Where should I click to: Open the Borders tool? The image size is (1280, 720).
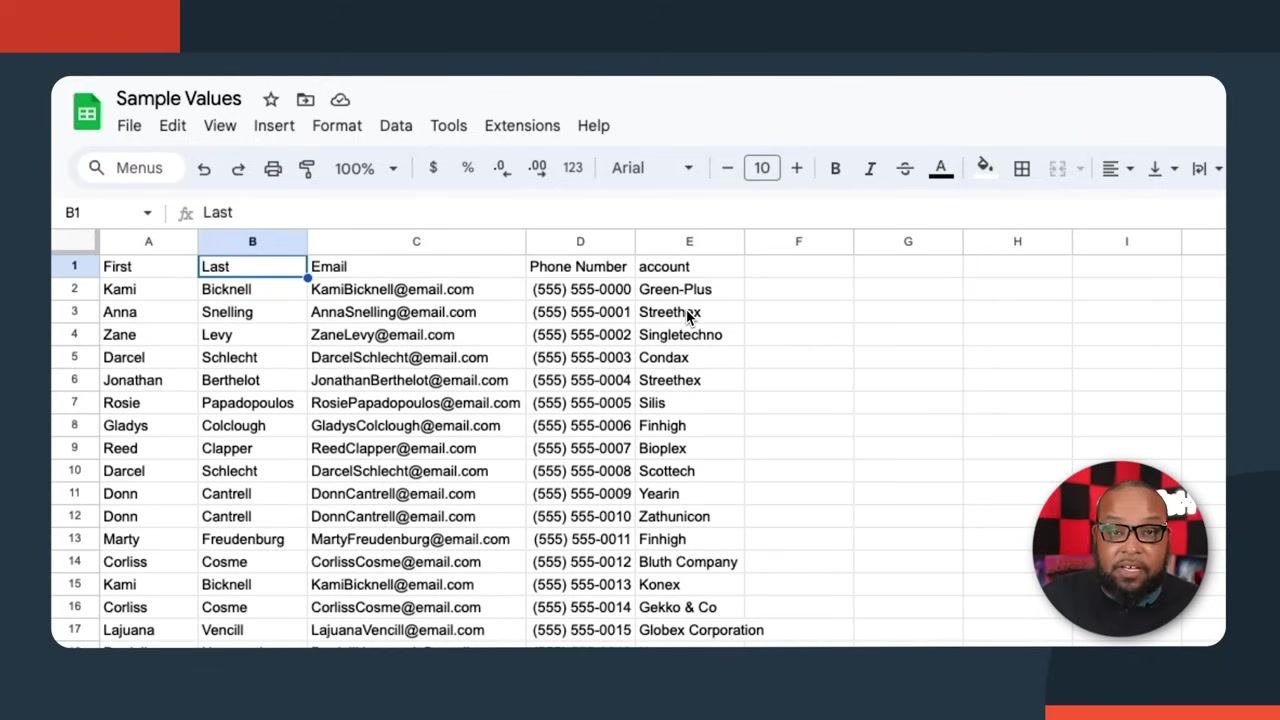(1022, 169)
